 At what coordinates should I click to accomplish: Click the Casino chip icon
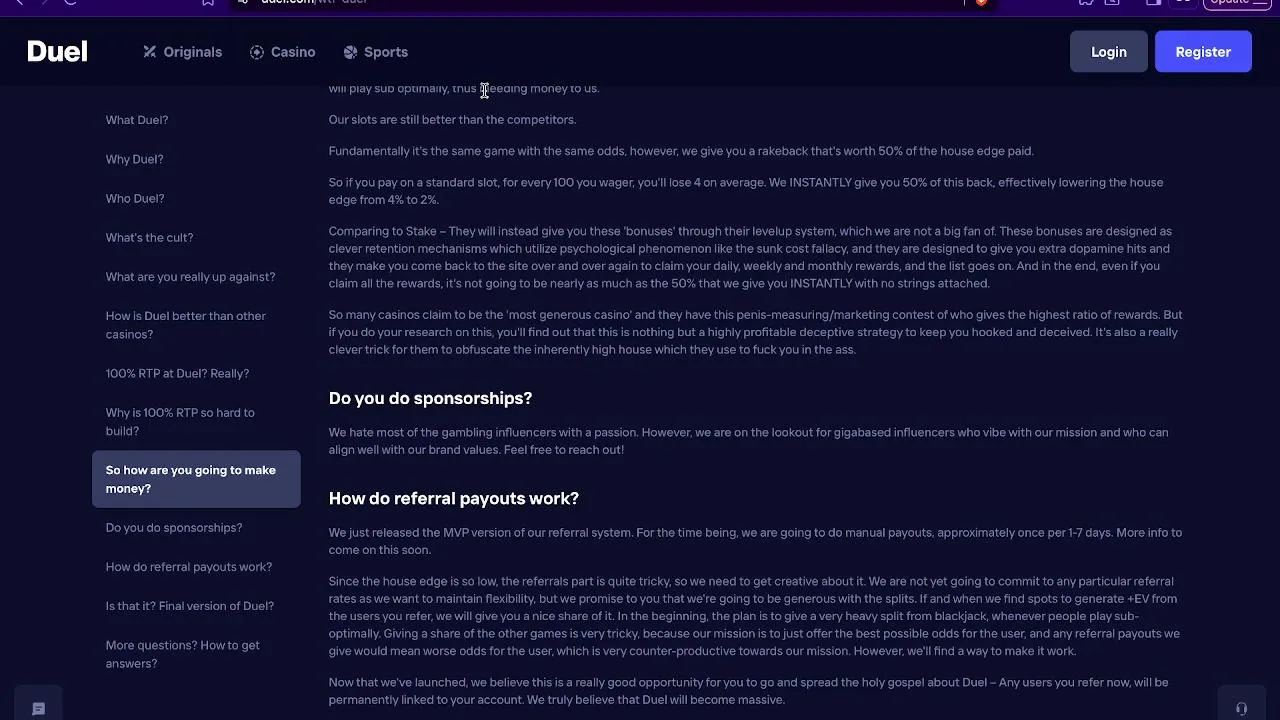click(257, 52)
